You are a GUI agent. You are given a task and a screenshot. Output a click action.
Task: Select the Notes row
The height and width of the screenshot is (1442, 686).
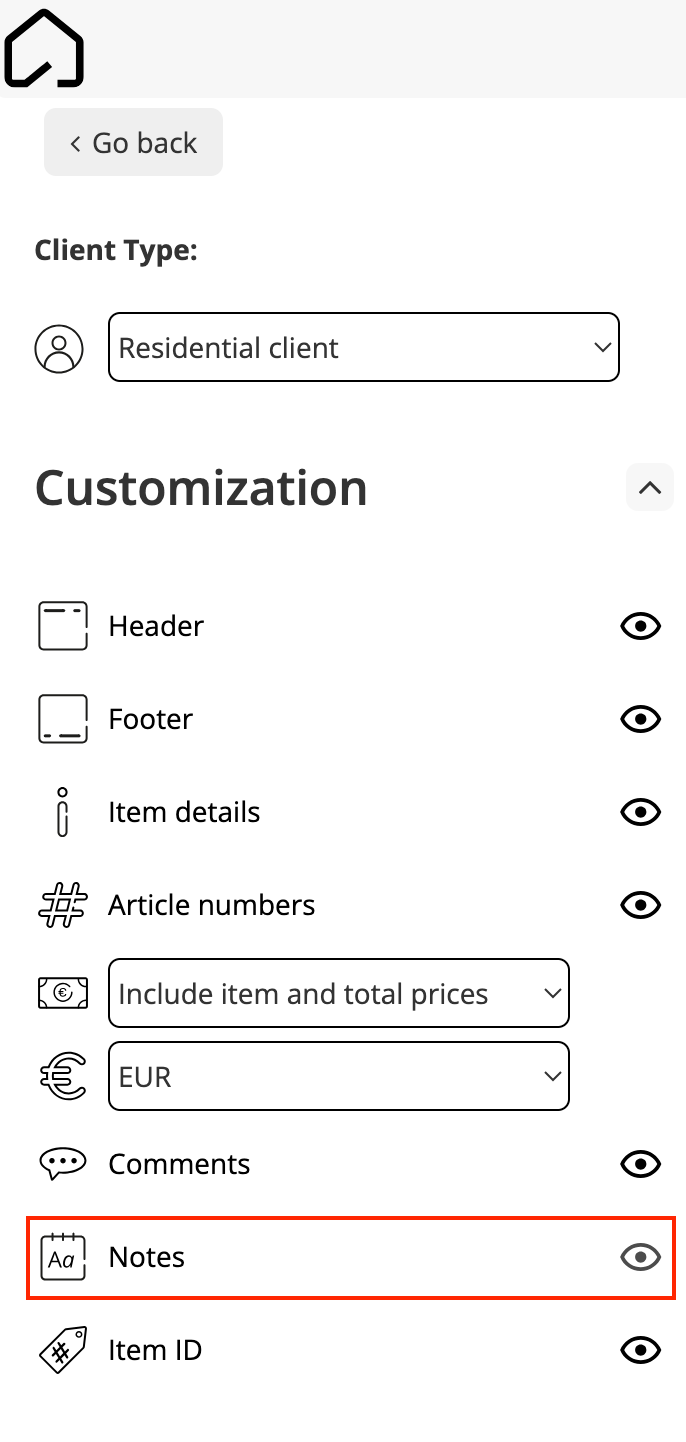point(351,1257)
